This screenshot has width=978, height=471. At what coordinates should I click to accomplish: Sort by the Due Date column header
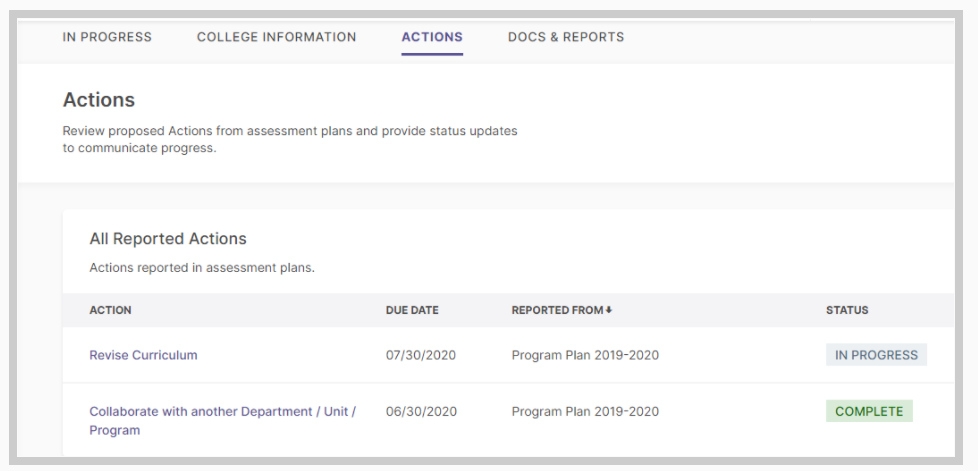click(412, 310)
